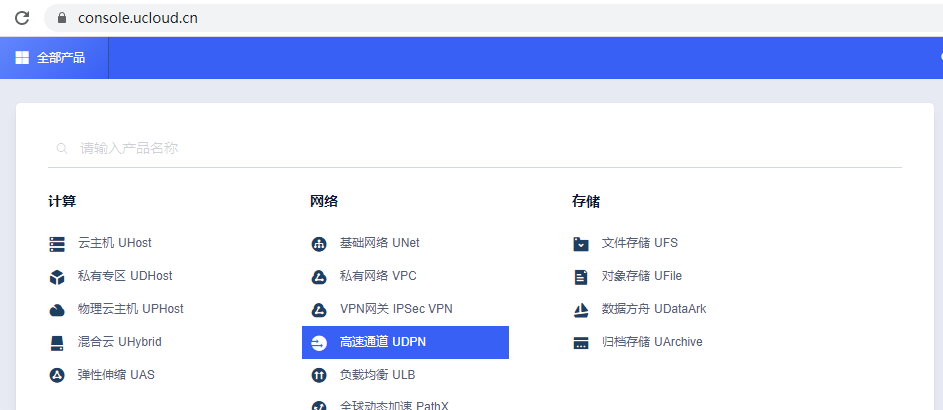Click the 基础网络 UNet icon
Screen dimensions: 943x410
point(319,244)
